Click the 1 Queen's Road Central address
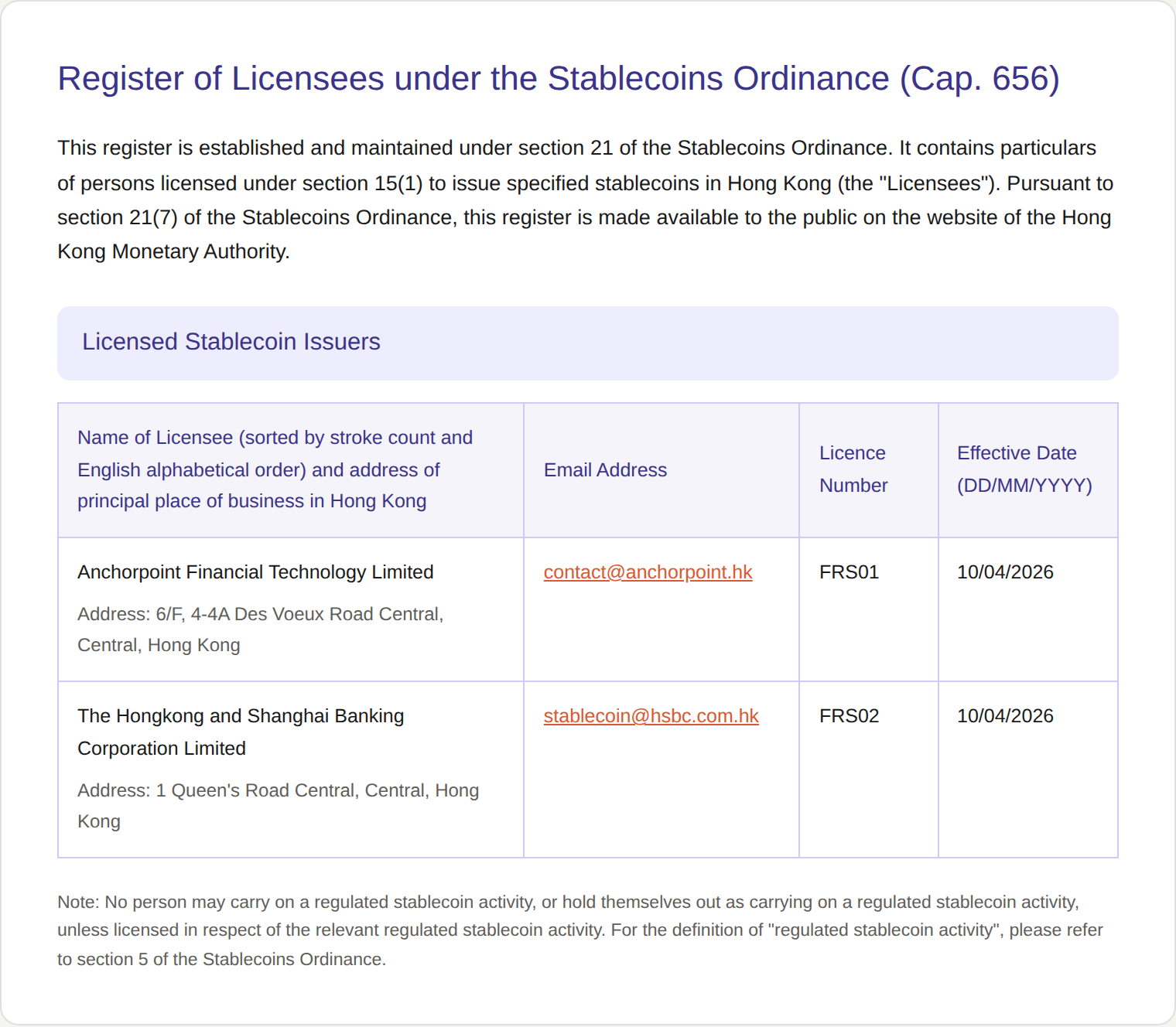1176x1027 pixels. 279,806
